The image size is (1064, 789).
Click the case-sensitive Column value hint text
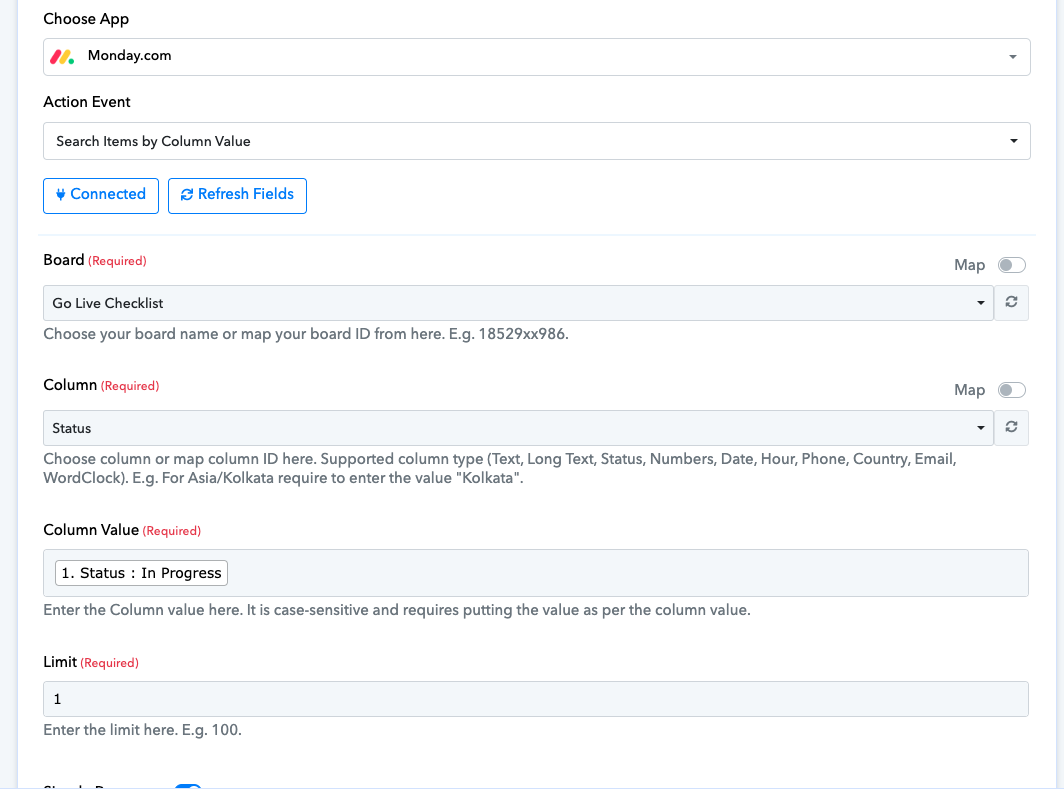397,610
